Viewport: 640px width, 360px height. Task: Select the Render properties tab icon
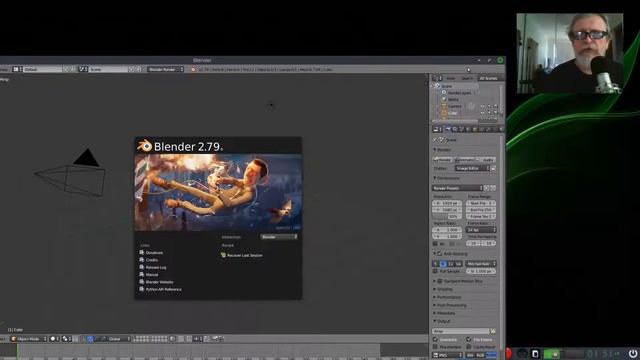449,129
